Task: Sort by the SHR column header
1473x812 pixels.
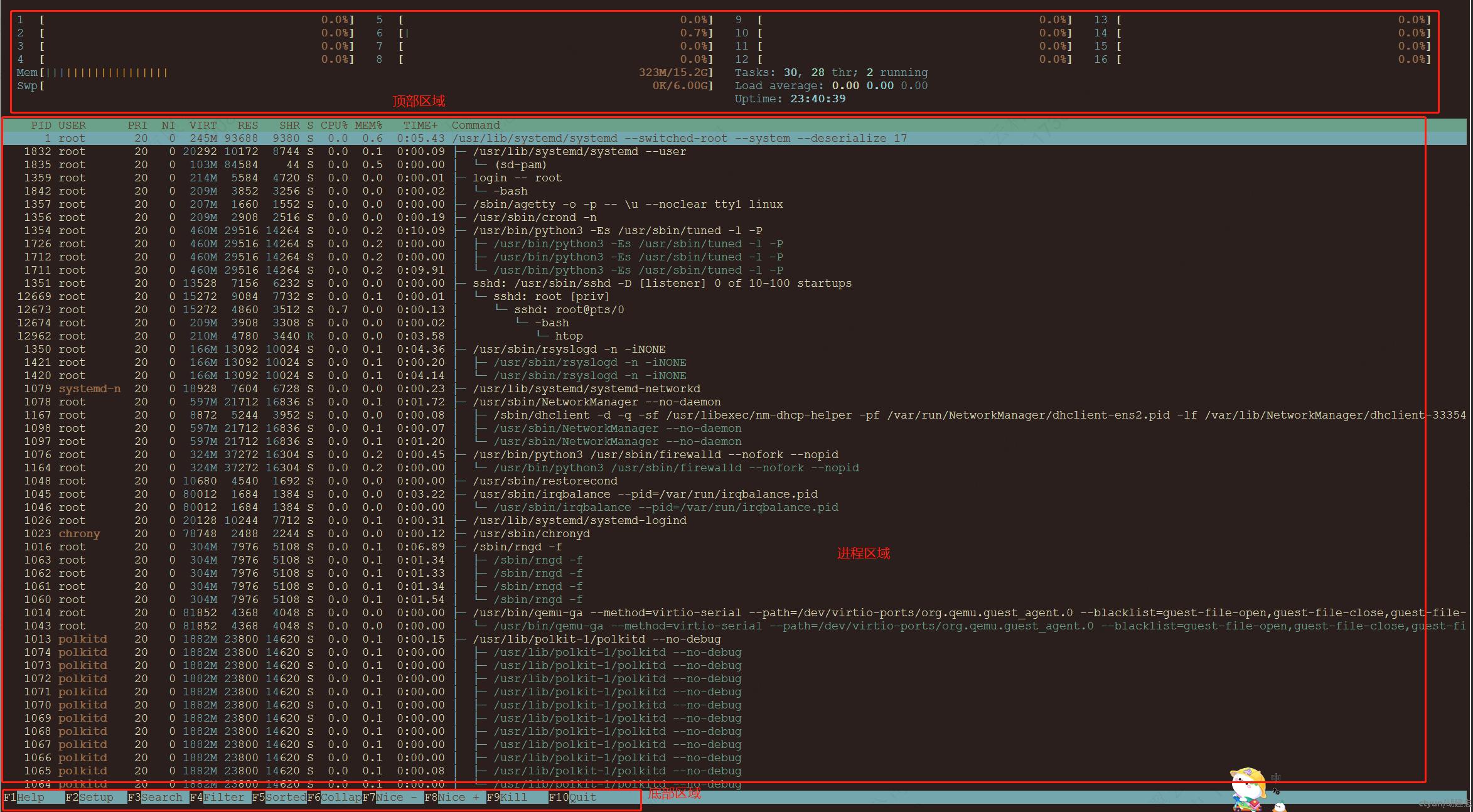Action: 289,125
